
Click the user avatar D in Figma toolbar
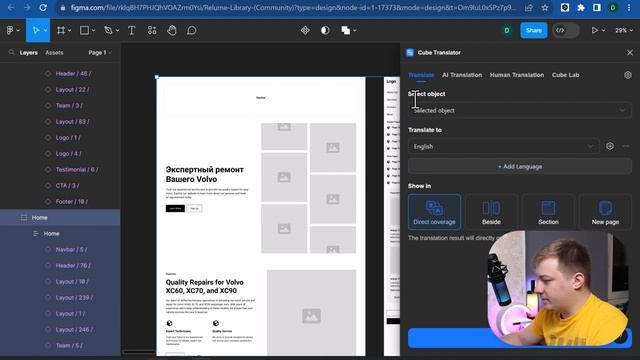[x=507, y=30]
